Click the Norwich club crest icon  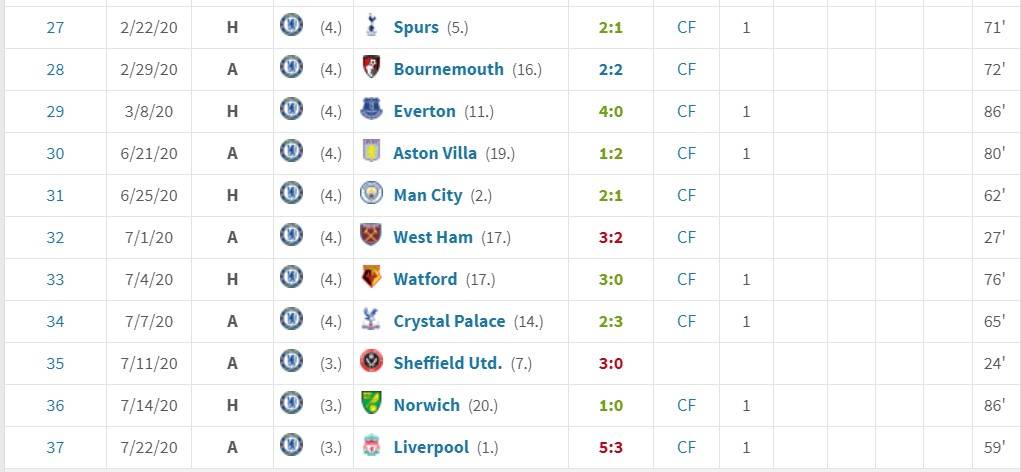coord(372,405)
